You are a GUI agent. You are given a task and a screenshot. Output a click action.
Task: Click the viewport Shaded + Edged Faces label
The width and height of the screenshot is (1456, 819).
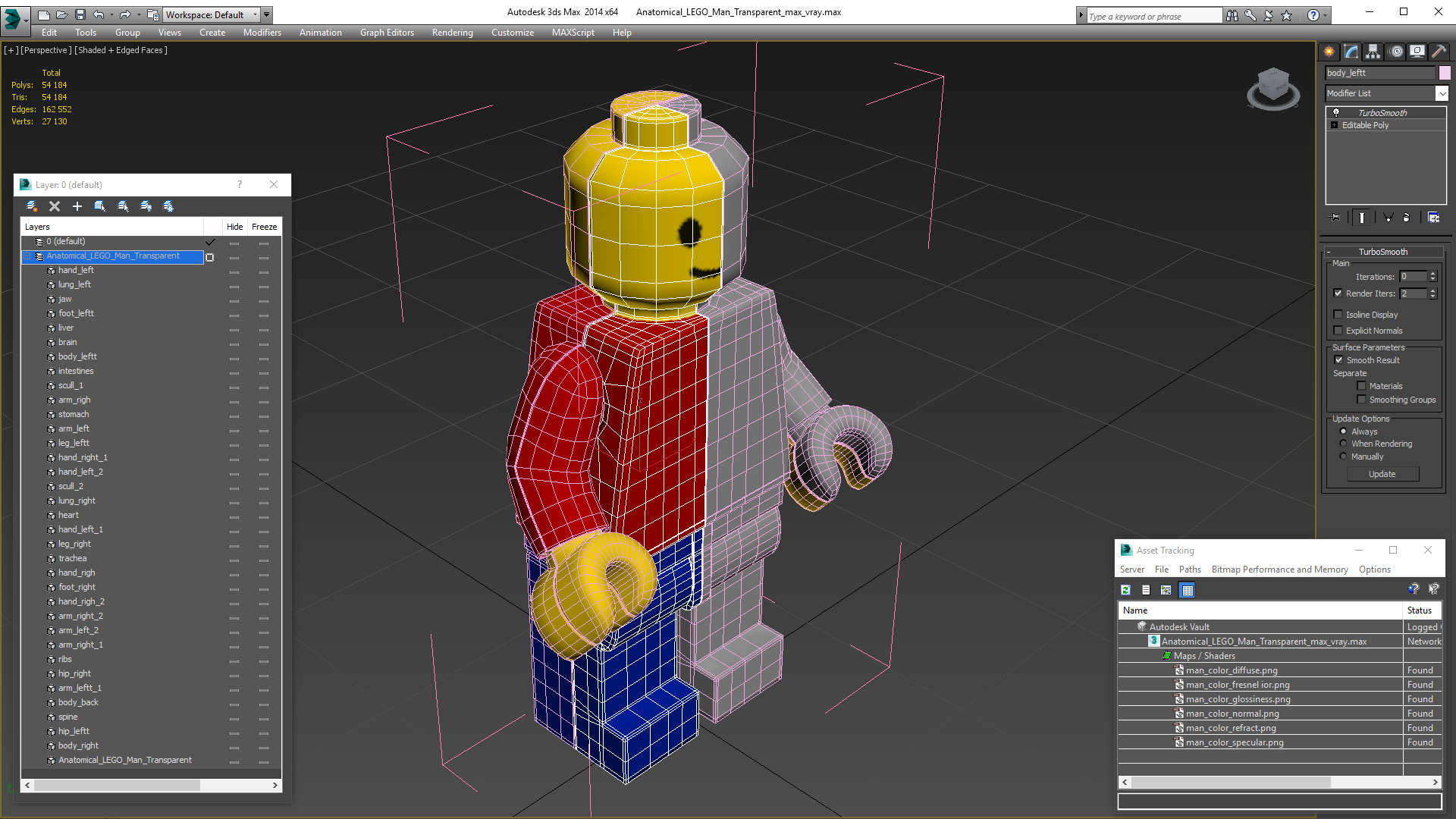[x=121, y=50]
